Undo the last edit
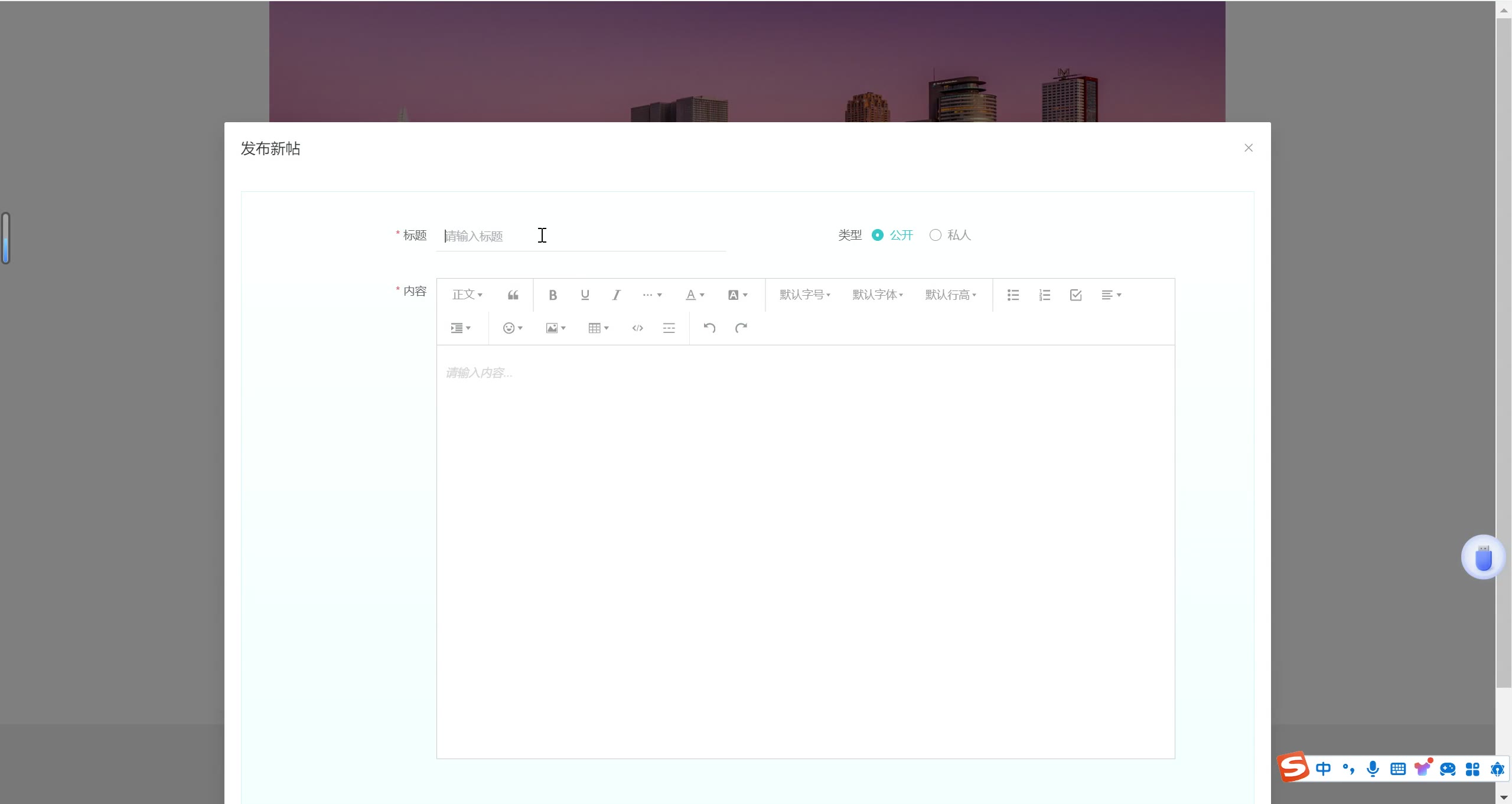Image resolution: width=1512 pixels, height=804 pixels. (709, 328)
